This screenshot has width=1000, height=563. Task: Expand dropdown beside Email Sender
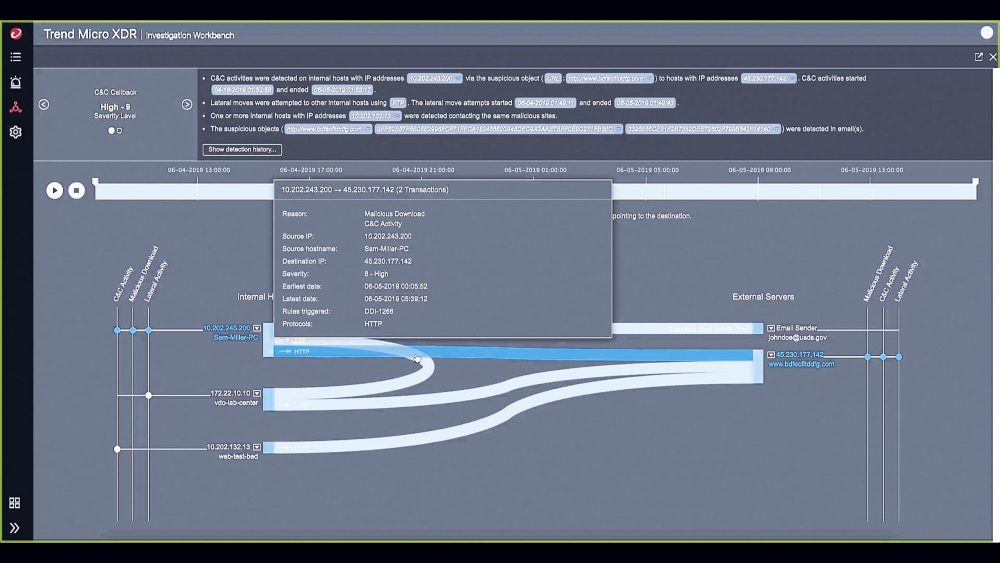(x=770, y=328)
